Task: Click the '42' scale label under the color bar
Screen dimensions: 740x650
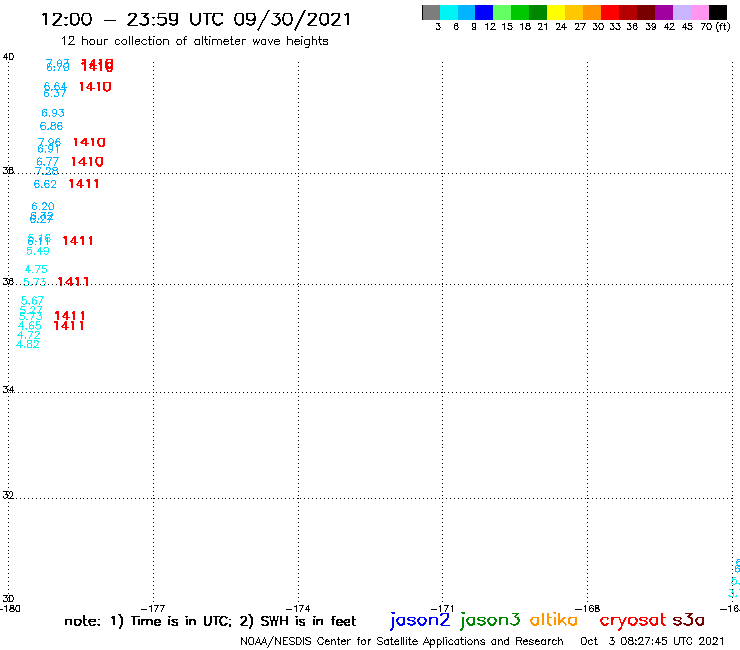Action: click(x=669, y=27)
